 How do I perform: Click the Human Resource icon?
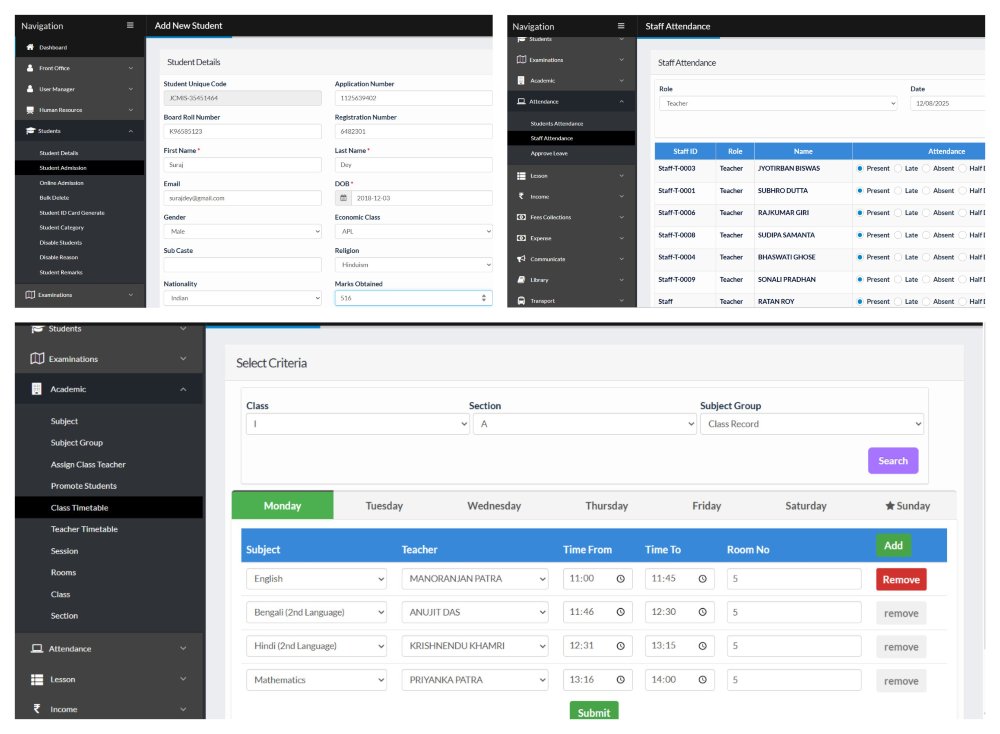[30, 110]
